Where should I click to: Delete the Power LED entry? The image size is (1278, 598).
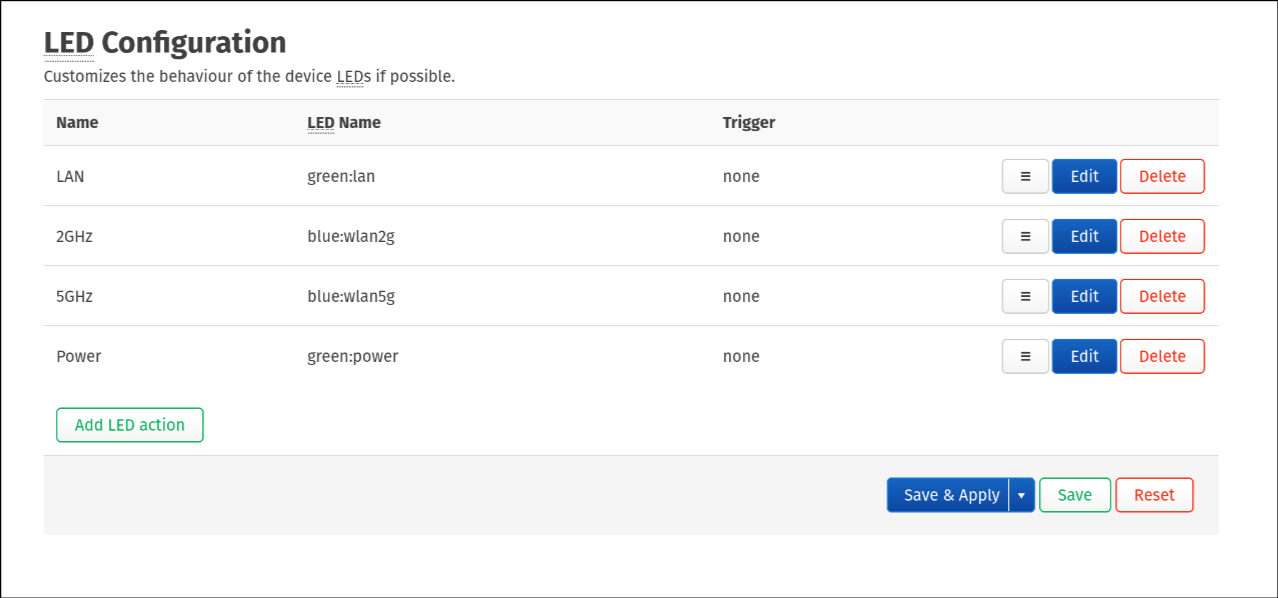[x=1162, y=356]
